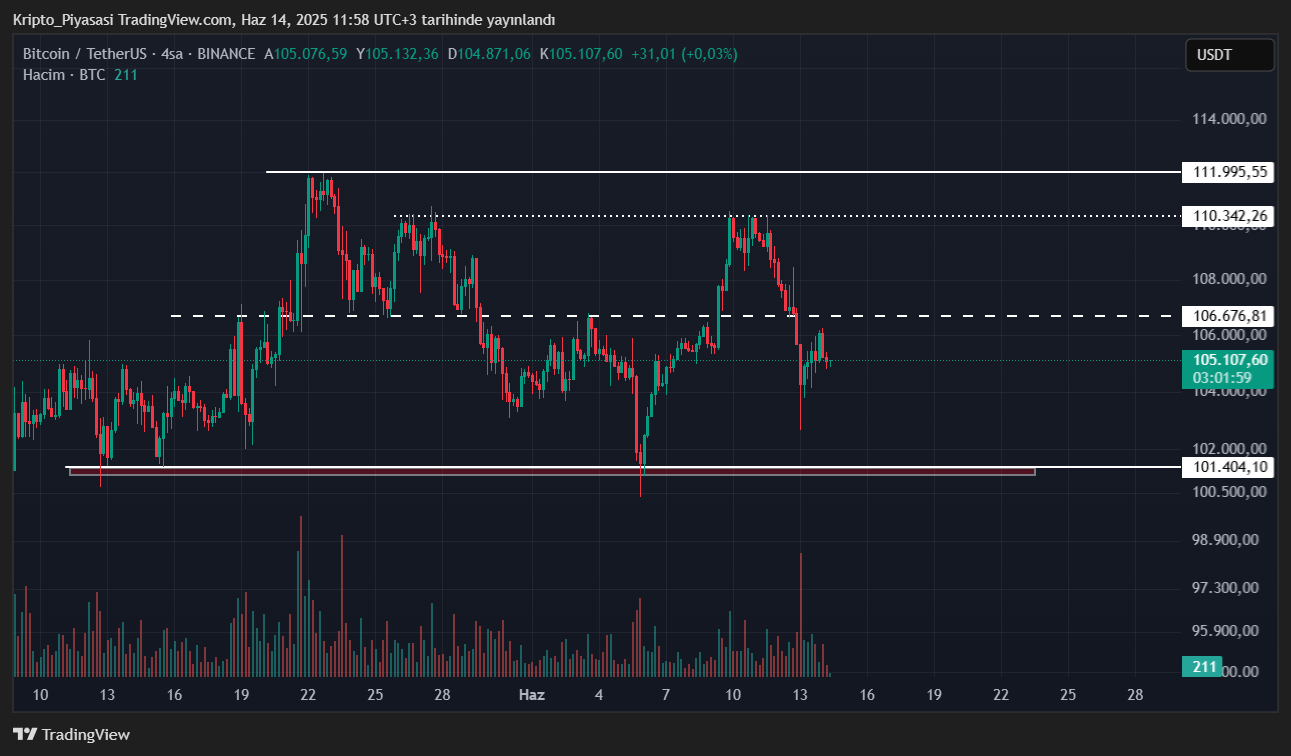1291x756 pixels.
Task: Select the white dotted horizontal line
Action: (x=900, y=215)
